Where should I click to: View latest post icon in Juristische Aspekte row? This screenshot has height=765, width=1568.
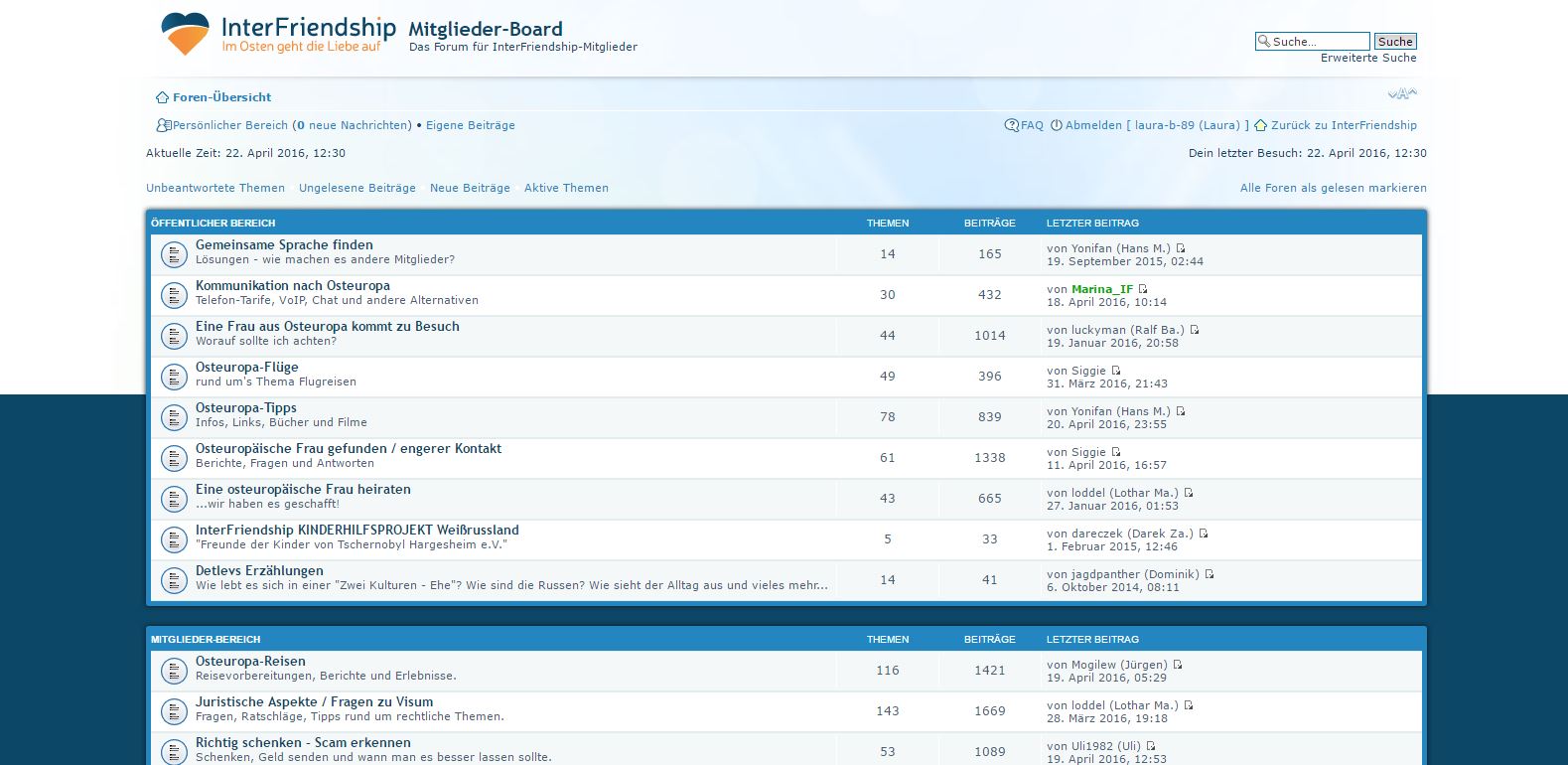1189,705
